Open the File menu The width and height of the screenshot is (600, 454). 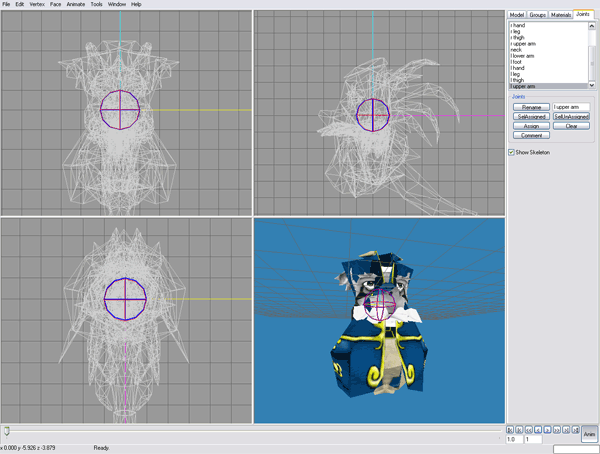(6, 4)
